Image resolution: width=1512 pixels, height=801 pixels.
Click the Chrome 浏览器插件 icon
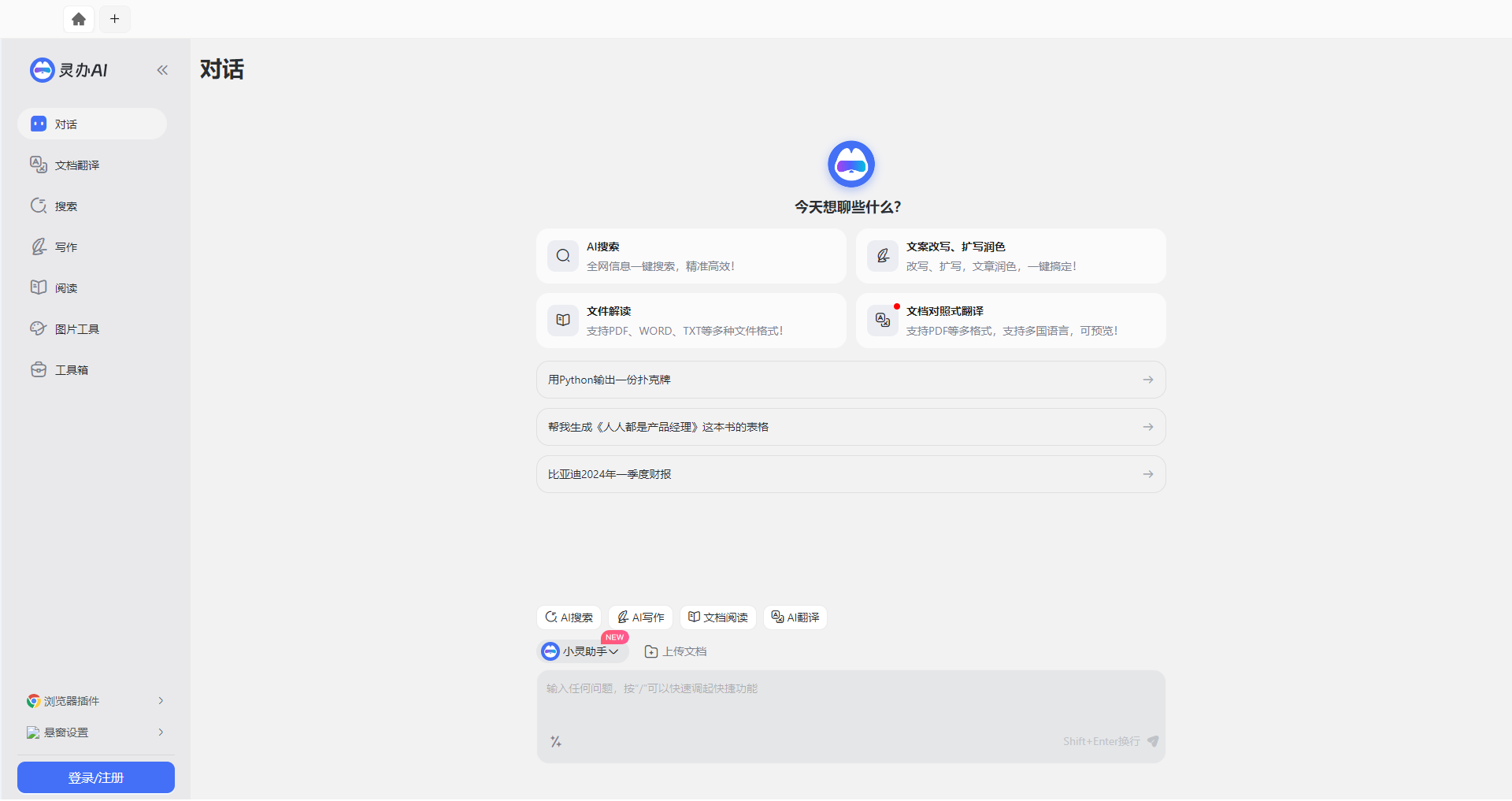pos(33,701)
